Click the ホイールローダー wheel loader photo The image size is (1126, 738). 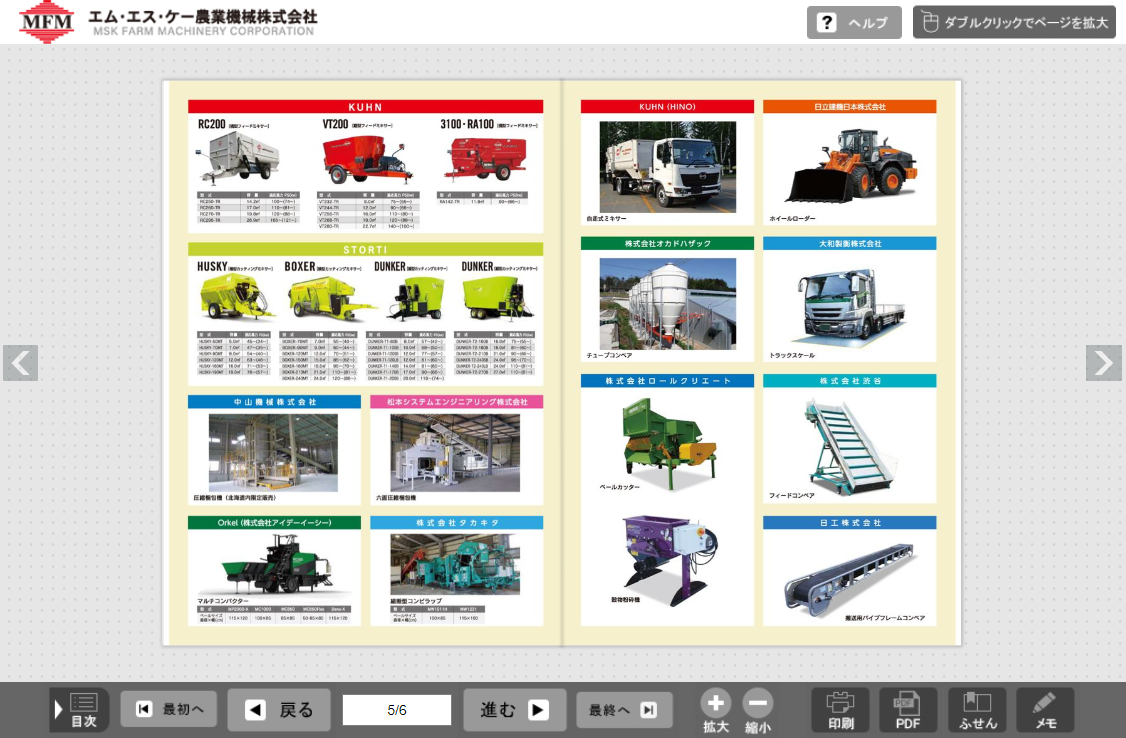(851, 166)
